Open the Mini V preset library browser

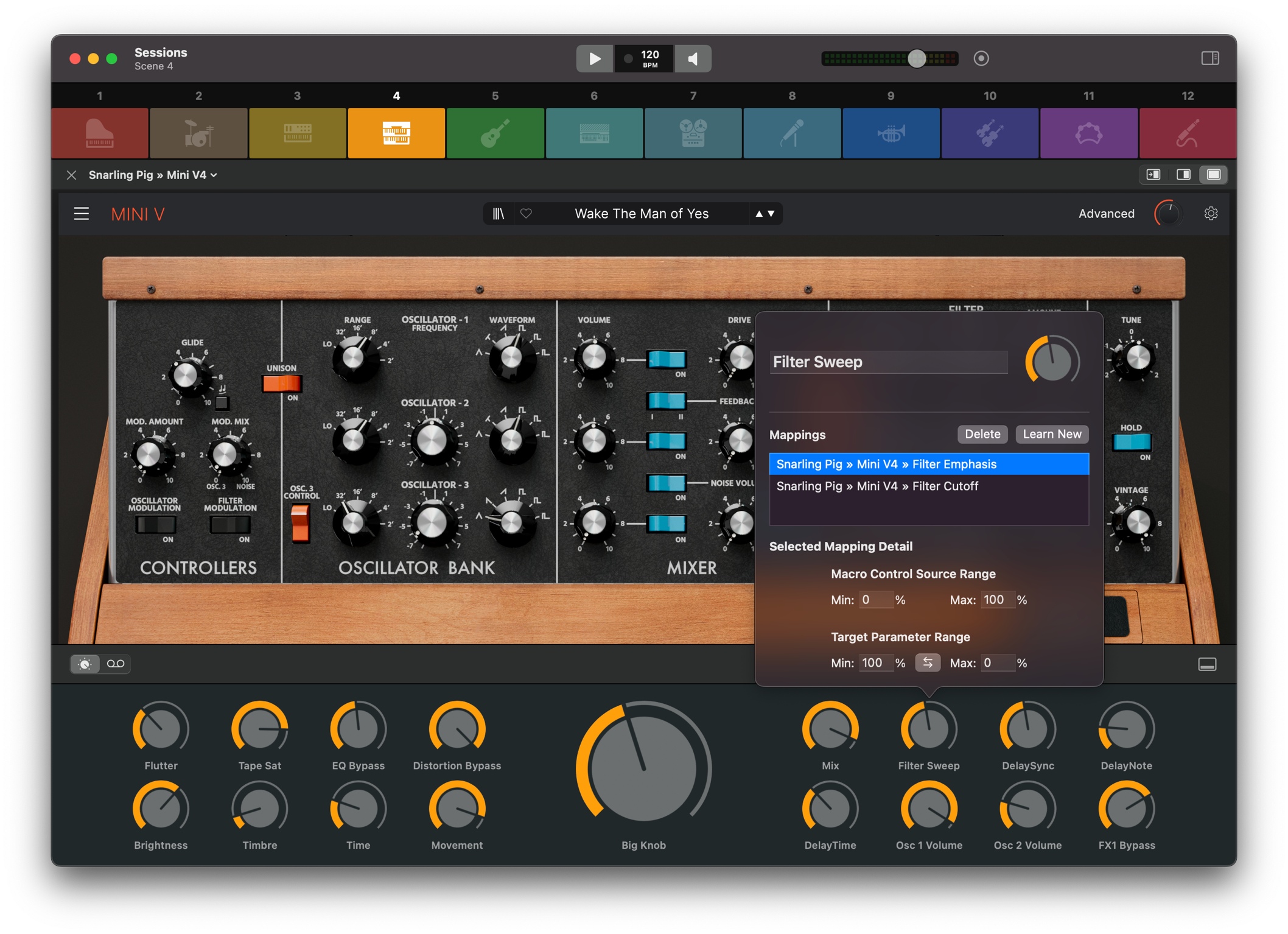(499, 214)
